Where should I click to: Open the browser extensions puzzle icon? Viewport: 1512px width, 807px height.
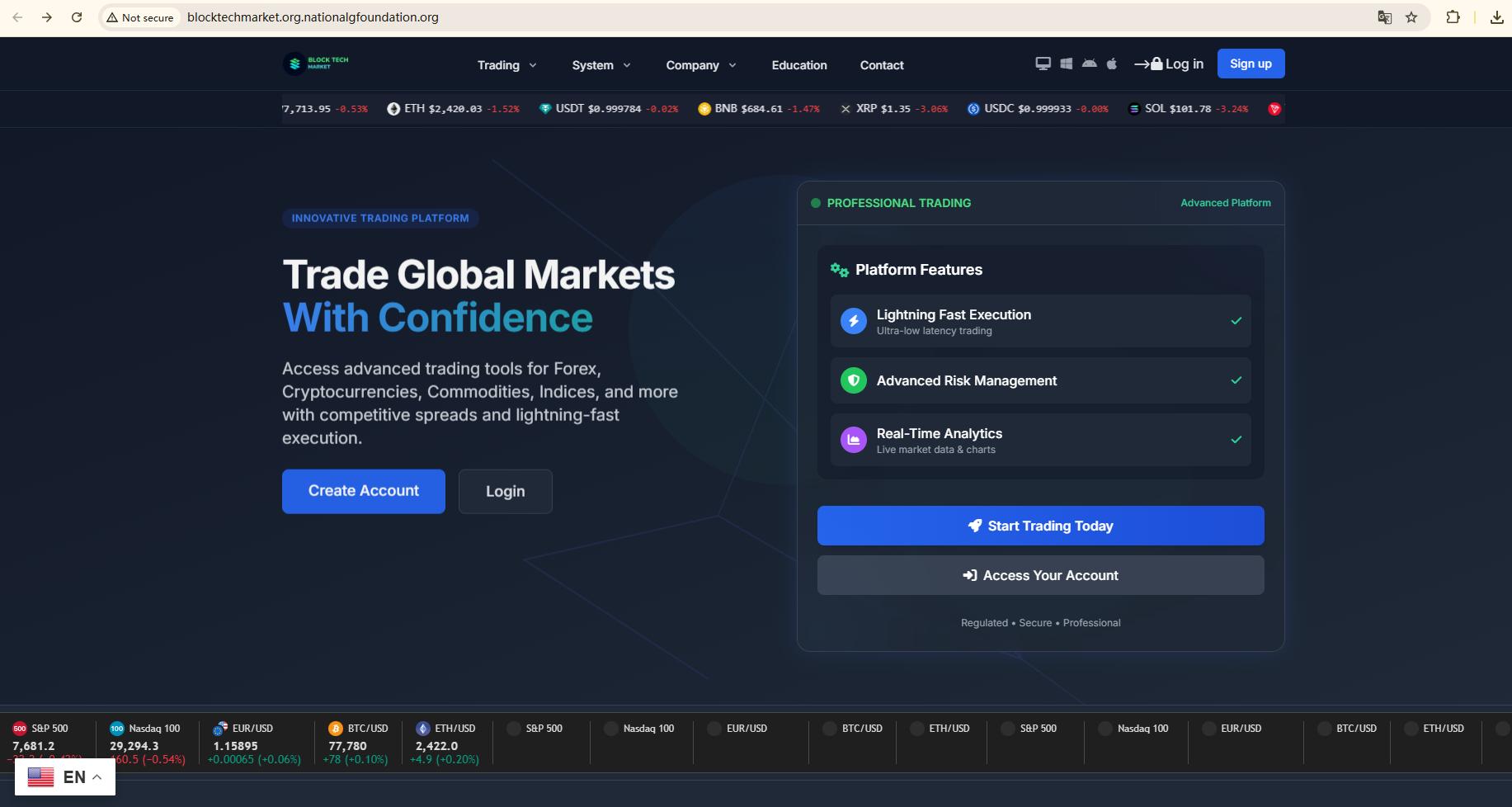1453,17
